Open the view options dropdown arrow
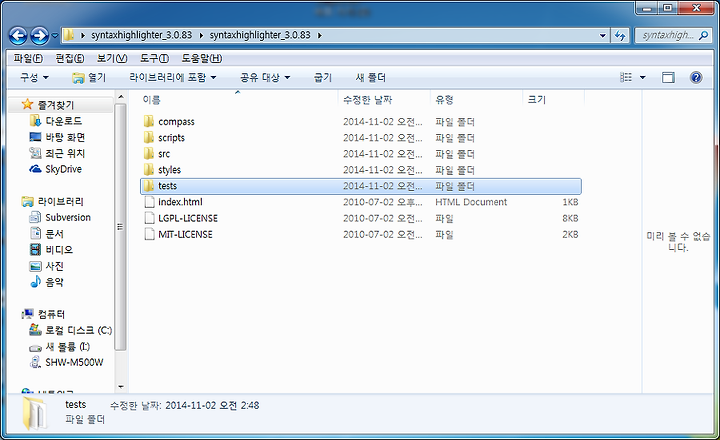The image size is (720, 440). point(643,77)
